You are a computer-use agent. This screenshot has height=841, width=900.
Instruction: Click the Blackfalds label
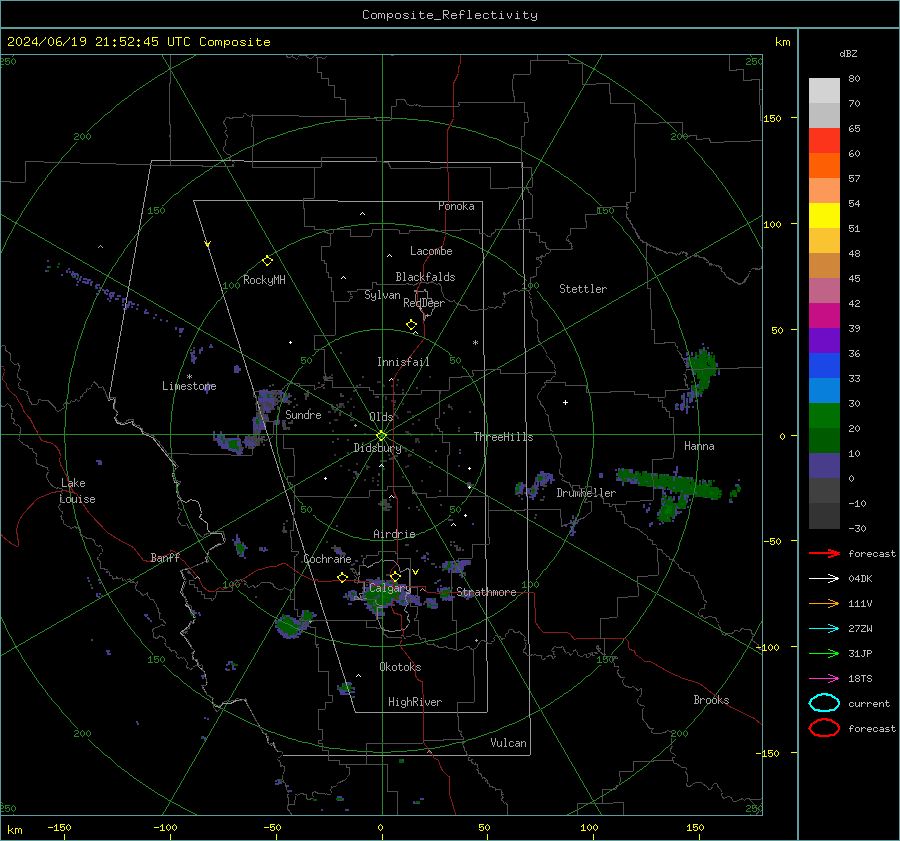tap(425, 277)
